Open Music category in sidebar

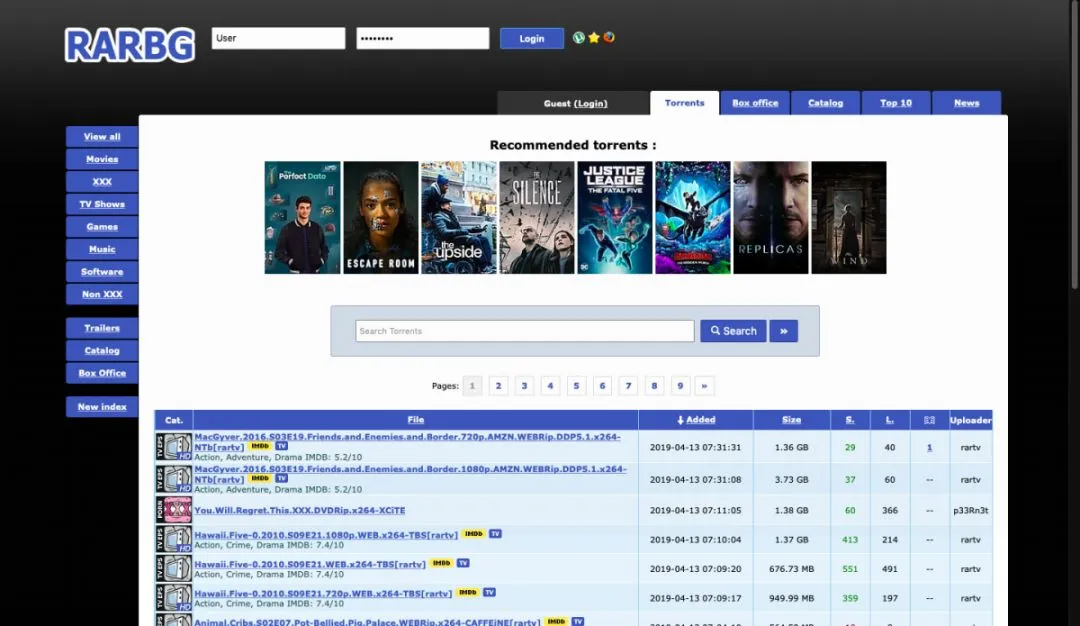(102, 249)
